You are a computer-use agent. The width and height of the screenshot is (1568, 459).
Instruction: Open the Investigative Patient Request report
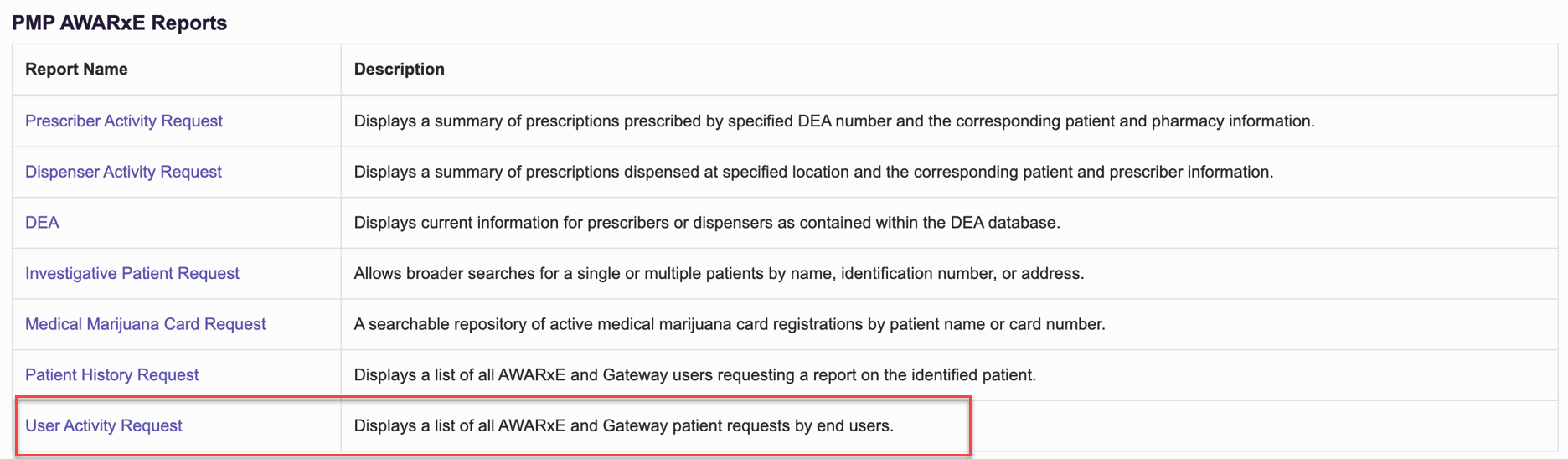pos(132,273)
